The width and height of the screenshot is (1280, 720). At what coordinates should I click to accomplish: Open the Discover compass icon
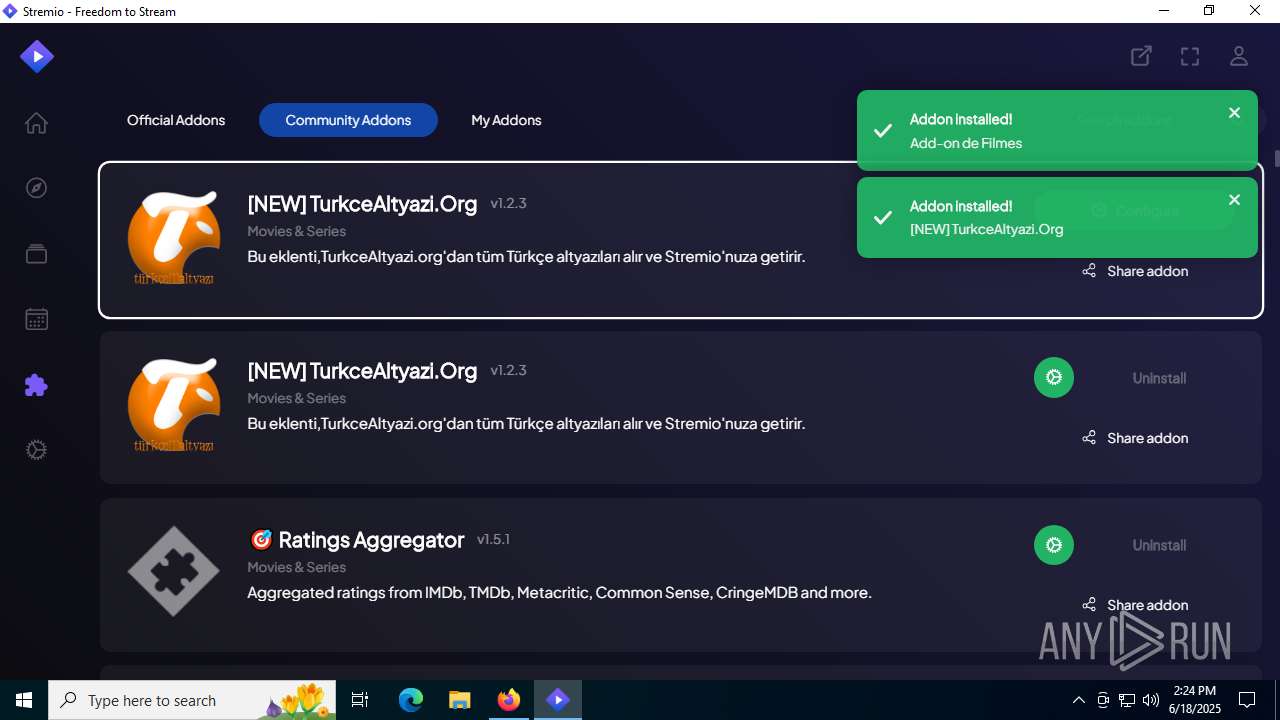click(x=36, y=188)
